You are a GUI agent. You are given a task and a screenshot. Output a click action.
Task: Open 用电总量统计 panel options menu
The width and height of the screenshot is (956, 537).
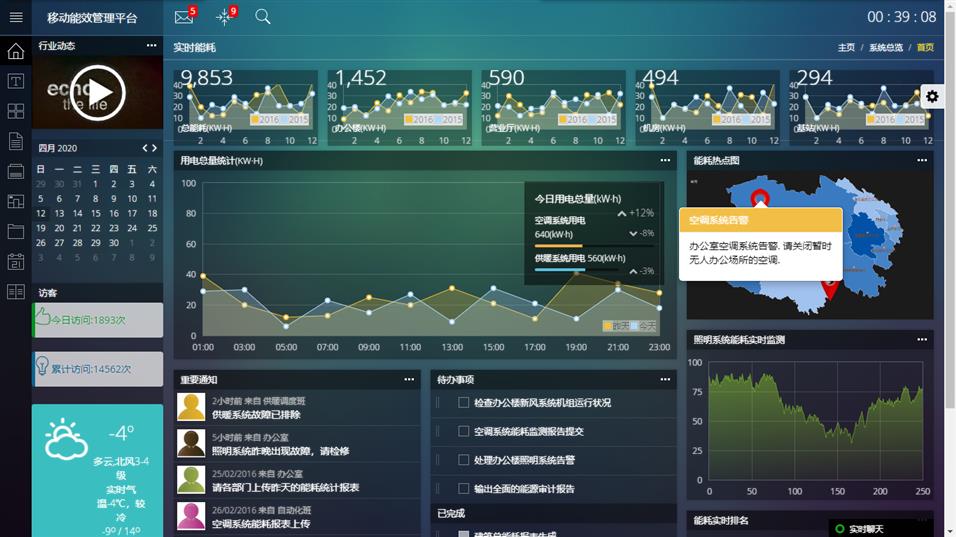click(x=665, y=160)
